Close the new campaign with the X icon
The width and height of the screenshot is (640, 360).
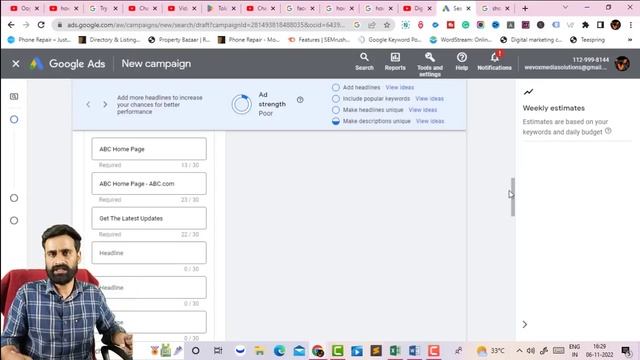coord(16,64)
